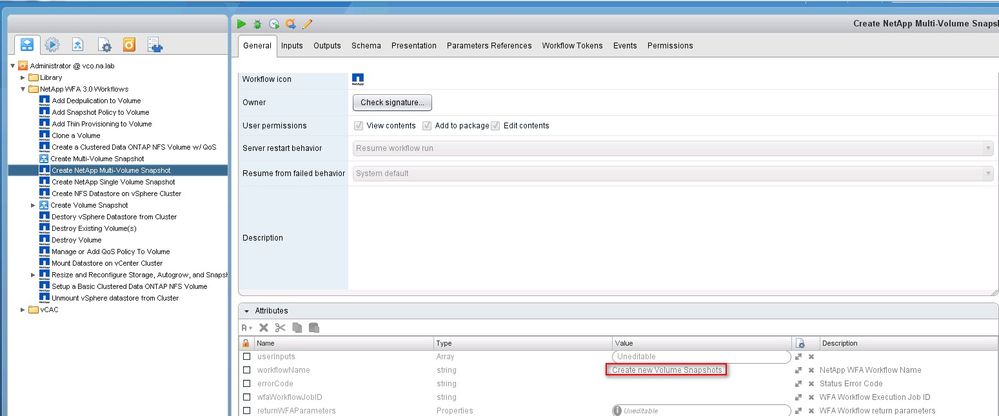Open the Resume from failed behavior dropdown
This screenshot has height=416, width=999.
click(x=673, y=173)
